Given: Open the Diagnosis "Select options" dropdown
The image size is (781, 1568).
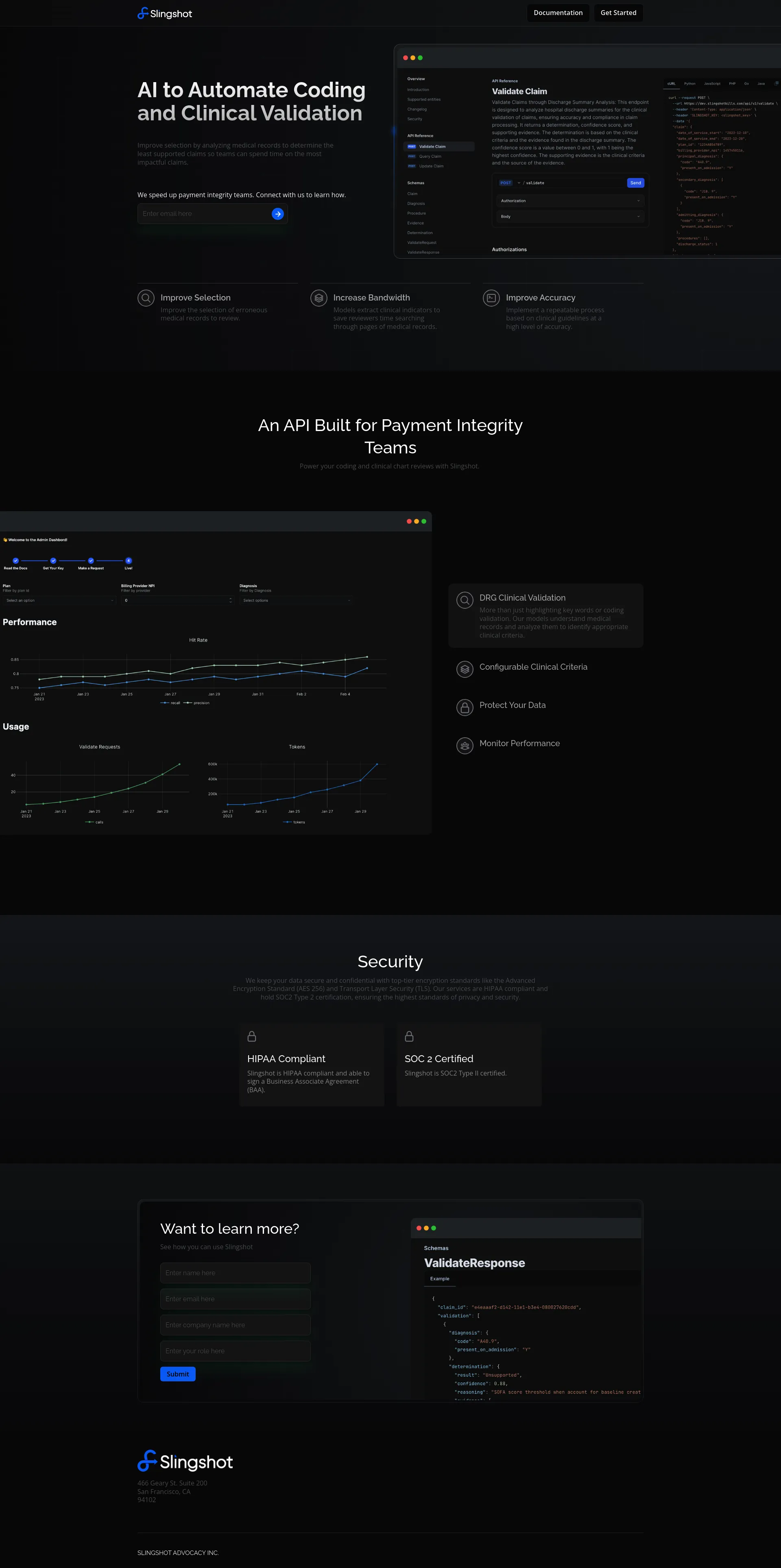Looking at the screenshot, I should point(296,600).
